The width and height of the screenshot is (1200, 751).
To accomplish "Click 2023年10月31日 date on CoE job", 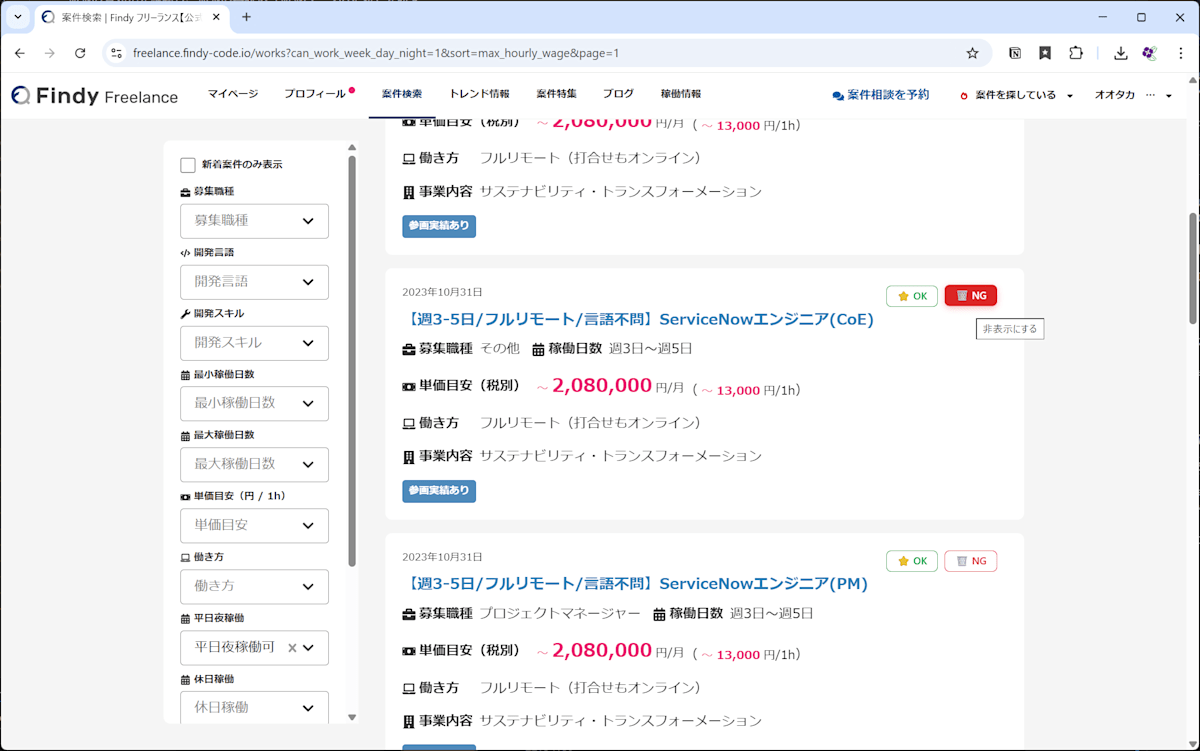I will coord(442,292).
